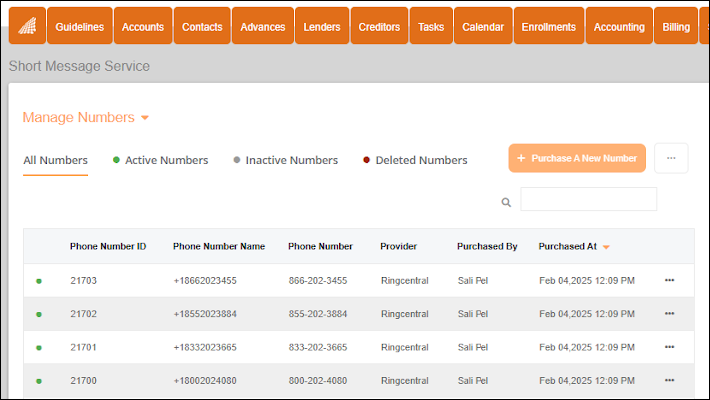Viewport: 710px width, 400px height.
Task: Click number name +18552023884
Action: tap(205, 313)
